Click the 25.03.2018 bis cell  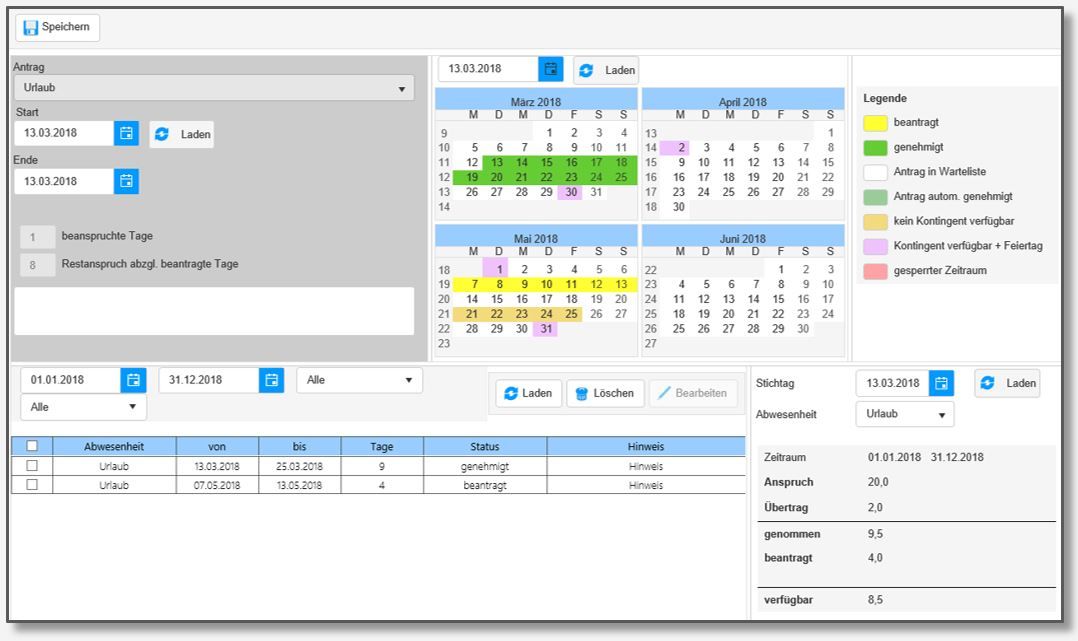point(299,466)
